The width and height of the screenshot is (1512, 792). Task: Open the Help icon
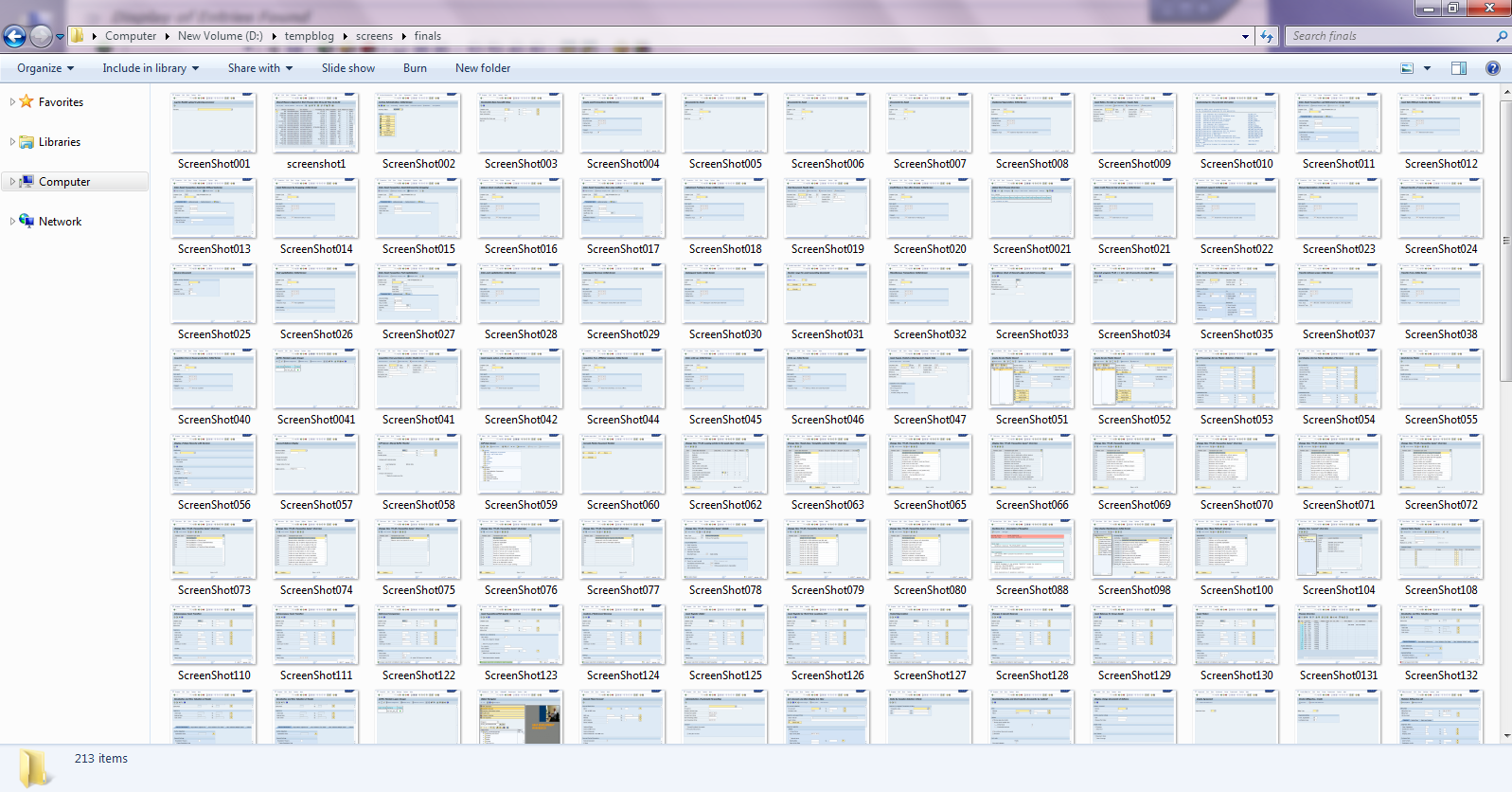tap(1493, 68)
